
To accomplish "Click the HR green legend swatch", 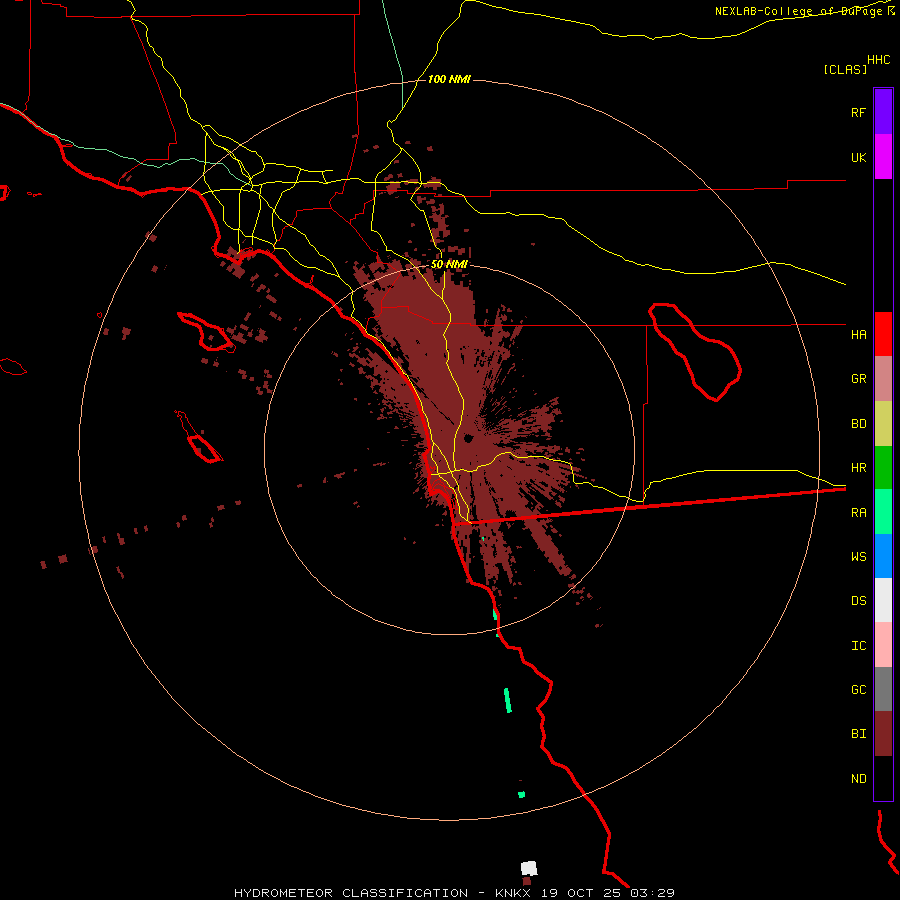I will 883,468.
